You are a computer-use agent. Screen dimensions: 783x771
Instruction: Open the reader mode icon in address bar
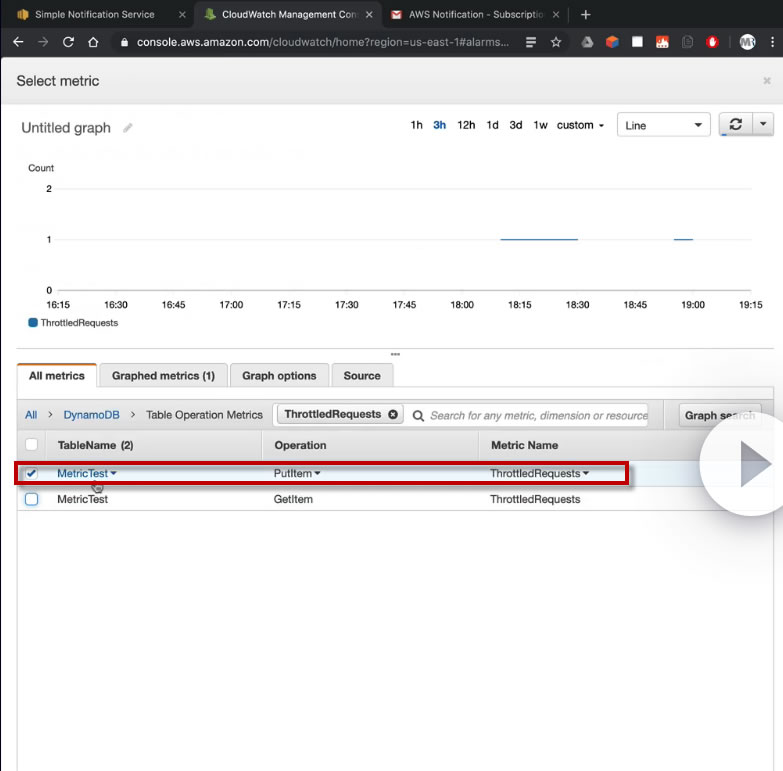pos(531,42)
